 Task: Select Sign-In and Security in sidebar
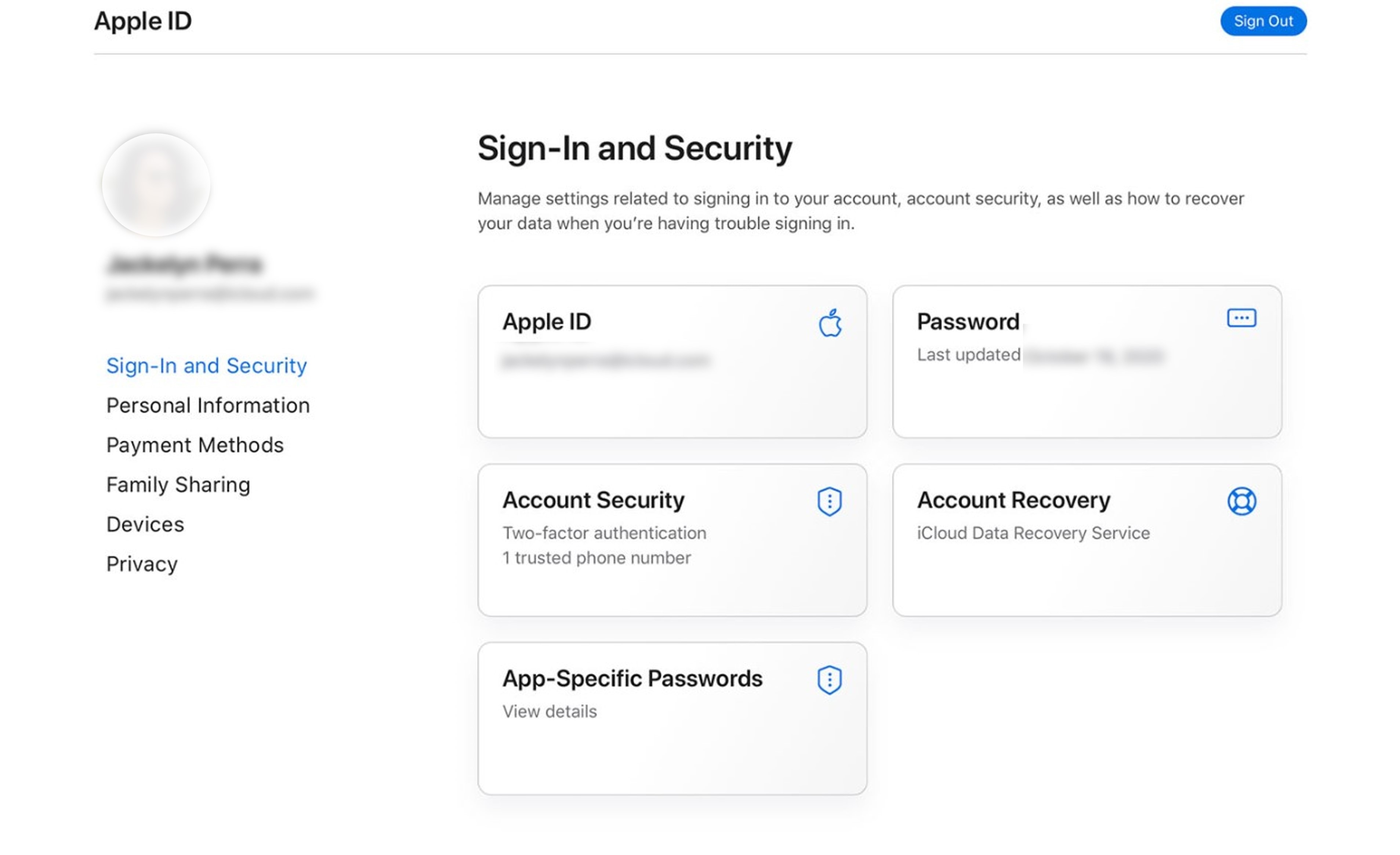(x=206, y=365)
